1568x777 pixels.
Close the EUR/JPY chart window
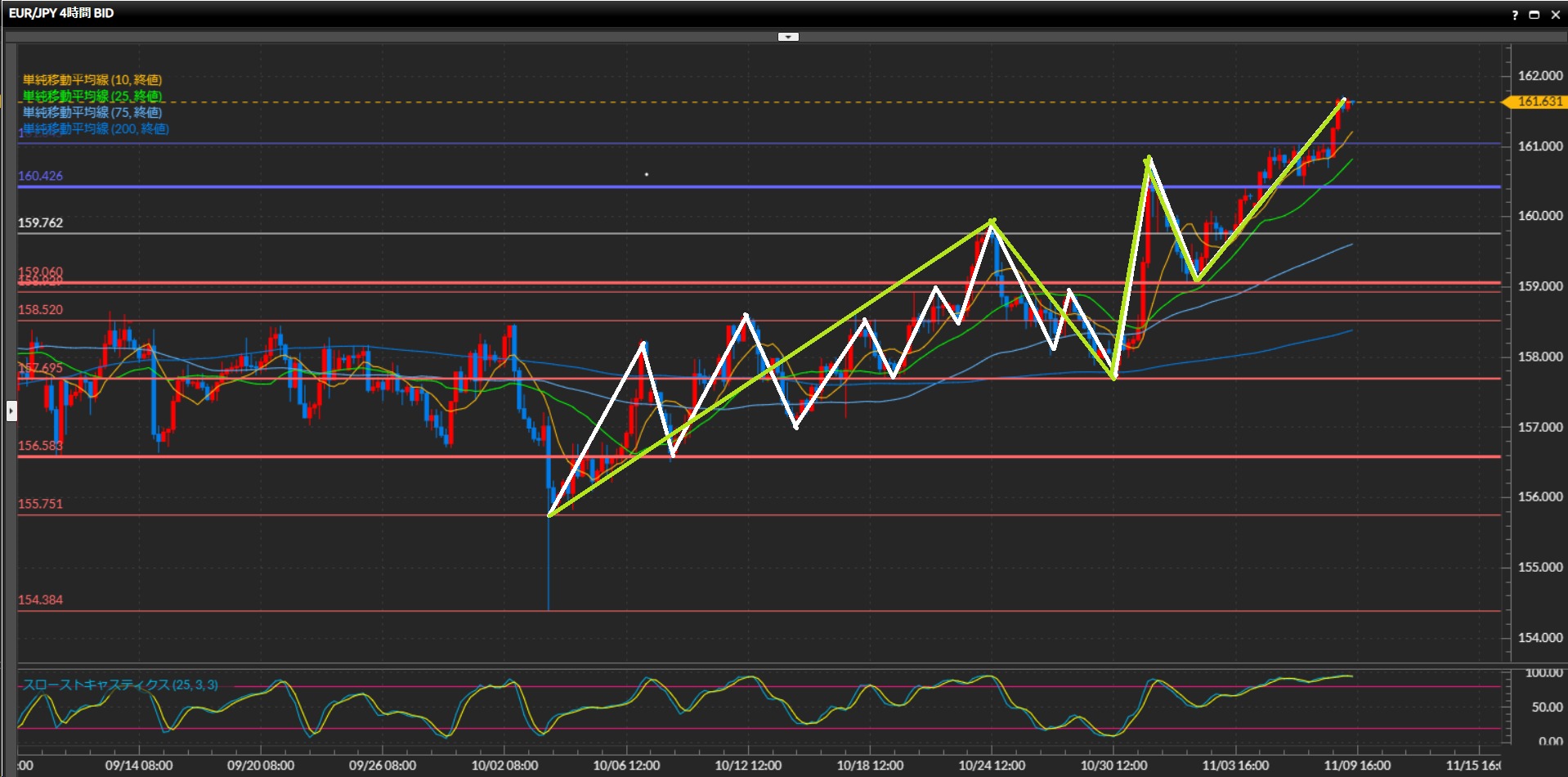point(1555,15)
